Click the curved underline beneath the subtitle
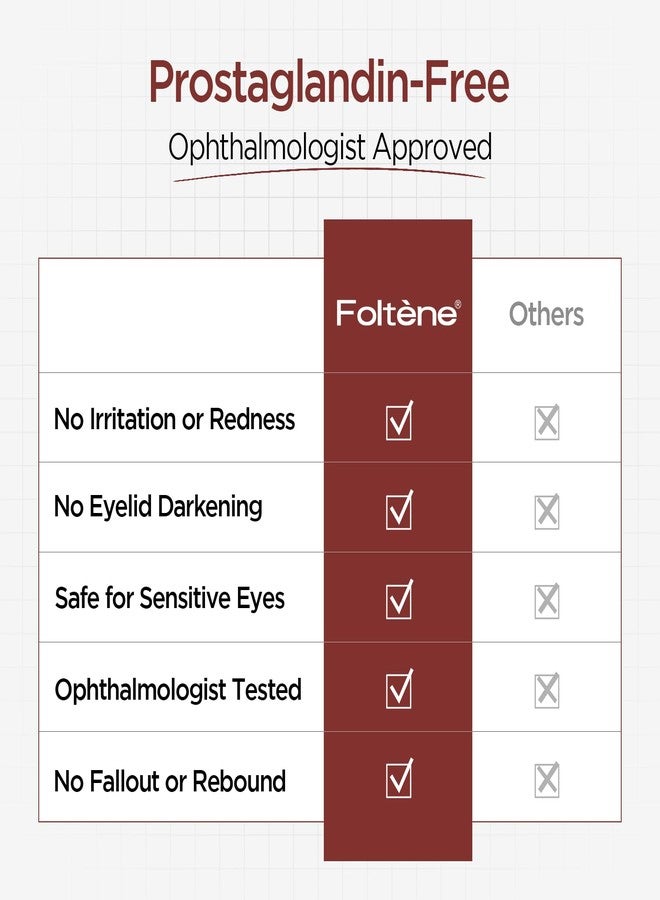 329,174
